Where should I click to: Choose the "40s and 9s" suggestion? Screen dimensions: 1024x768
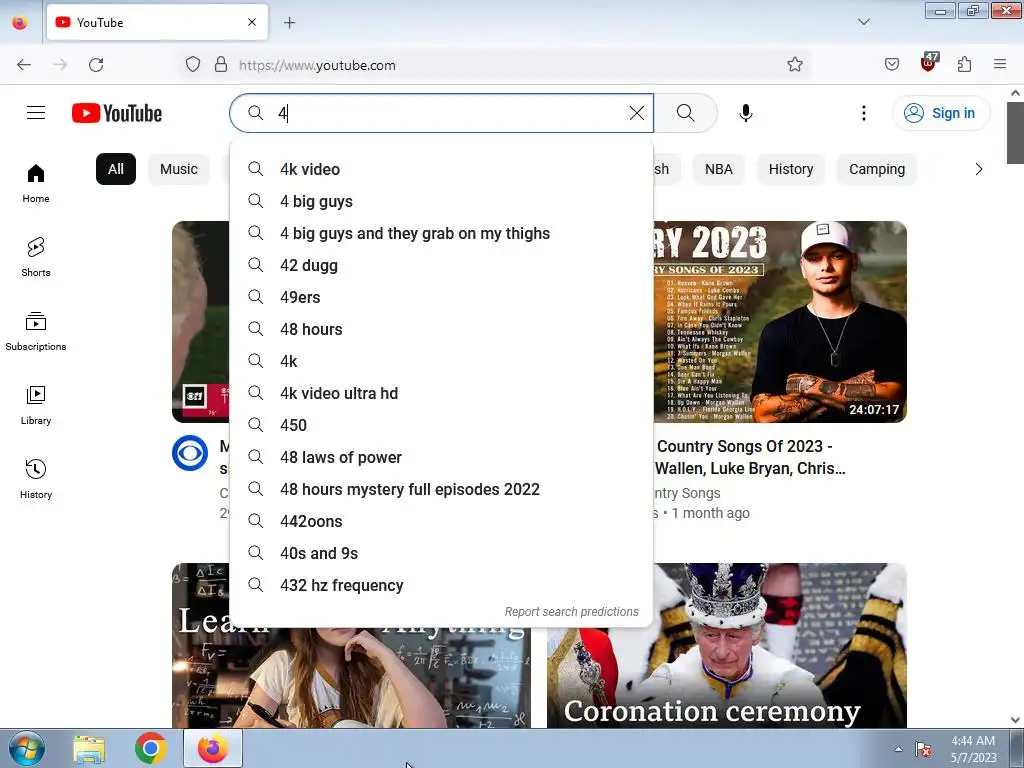[441, 553]
